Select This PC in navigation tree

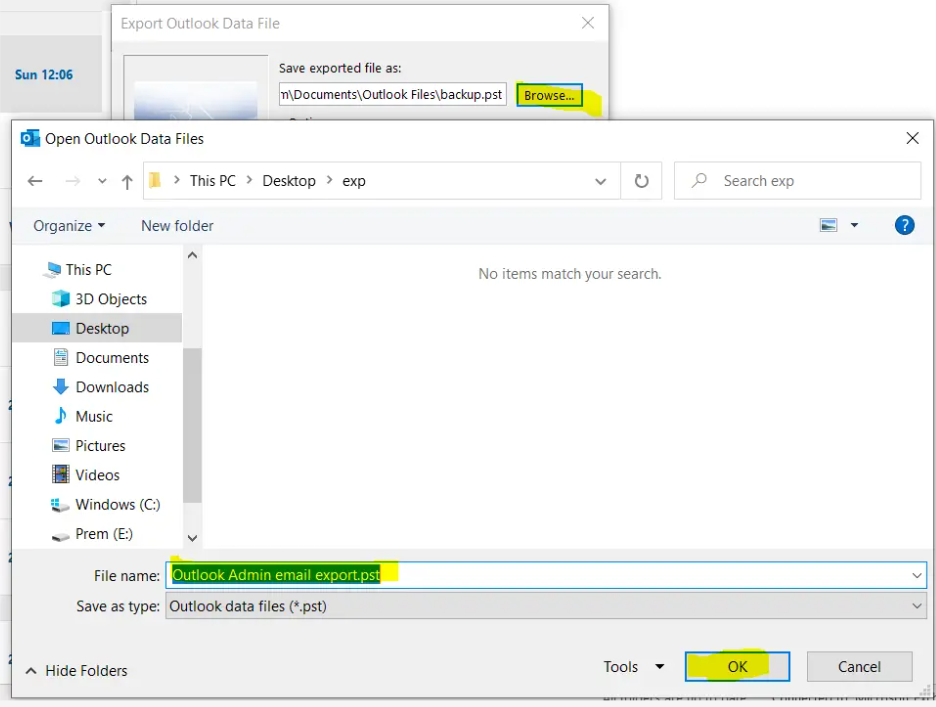88,270
